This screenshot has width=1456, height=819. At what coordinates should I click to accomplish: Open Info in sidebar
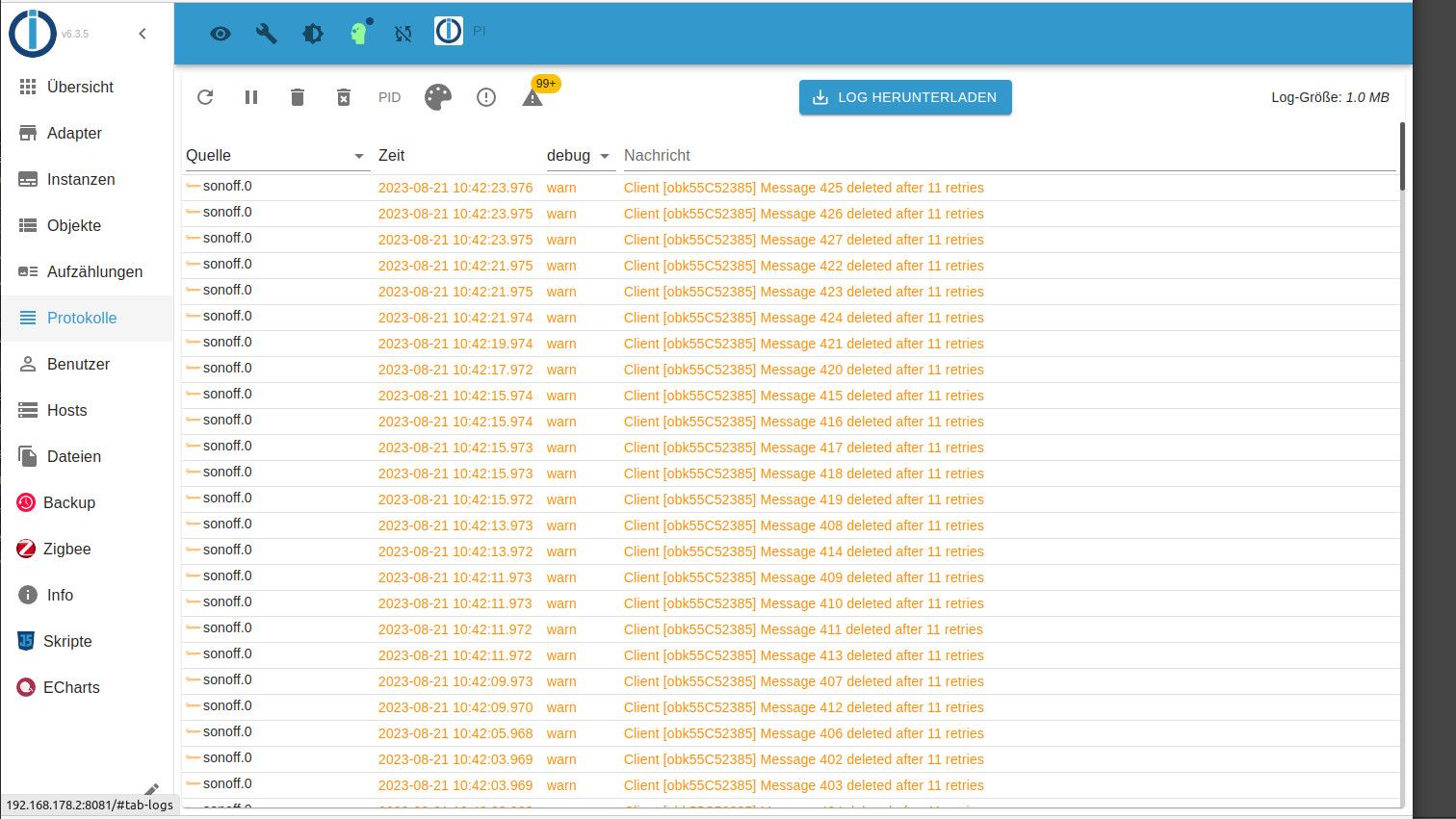click(87, 595)
